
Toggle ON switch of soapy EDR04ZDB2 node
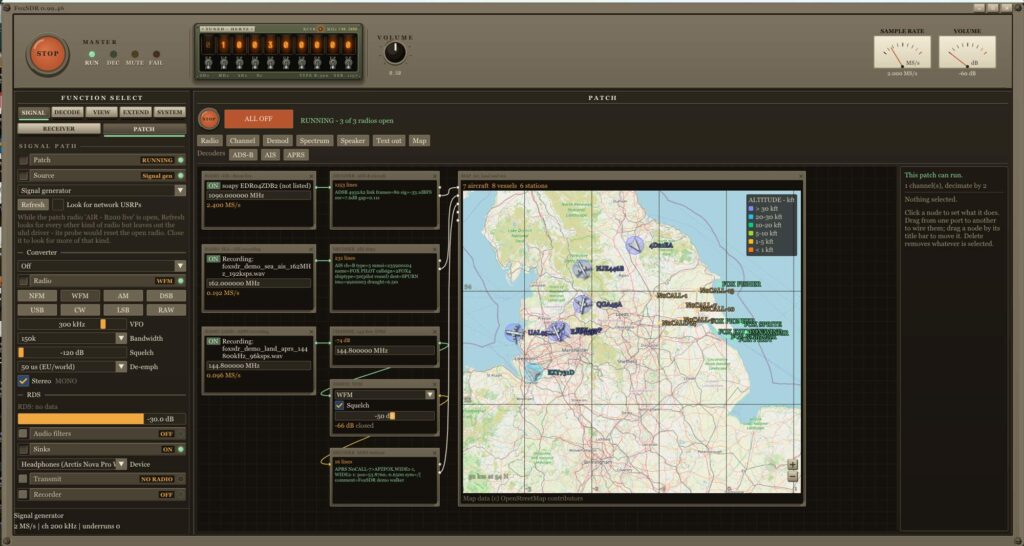(x=213, y=185)
